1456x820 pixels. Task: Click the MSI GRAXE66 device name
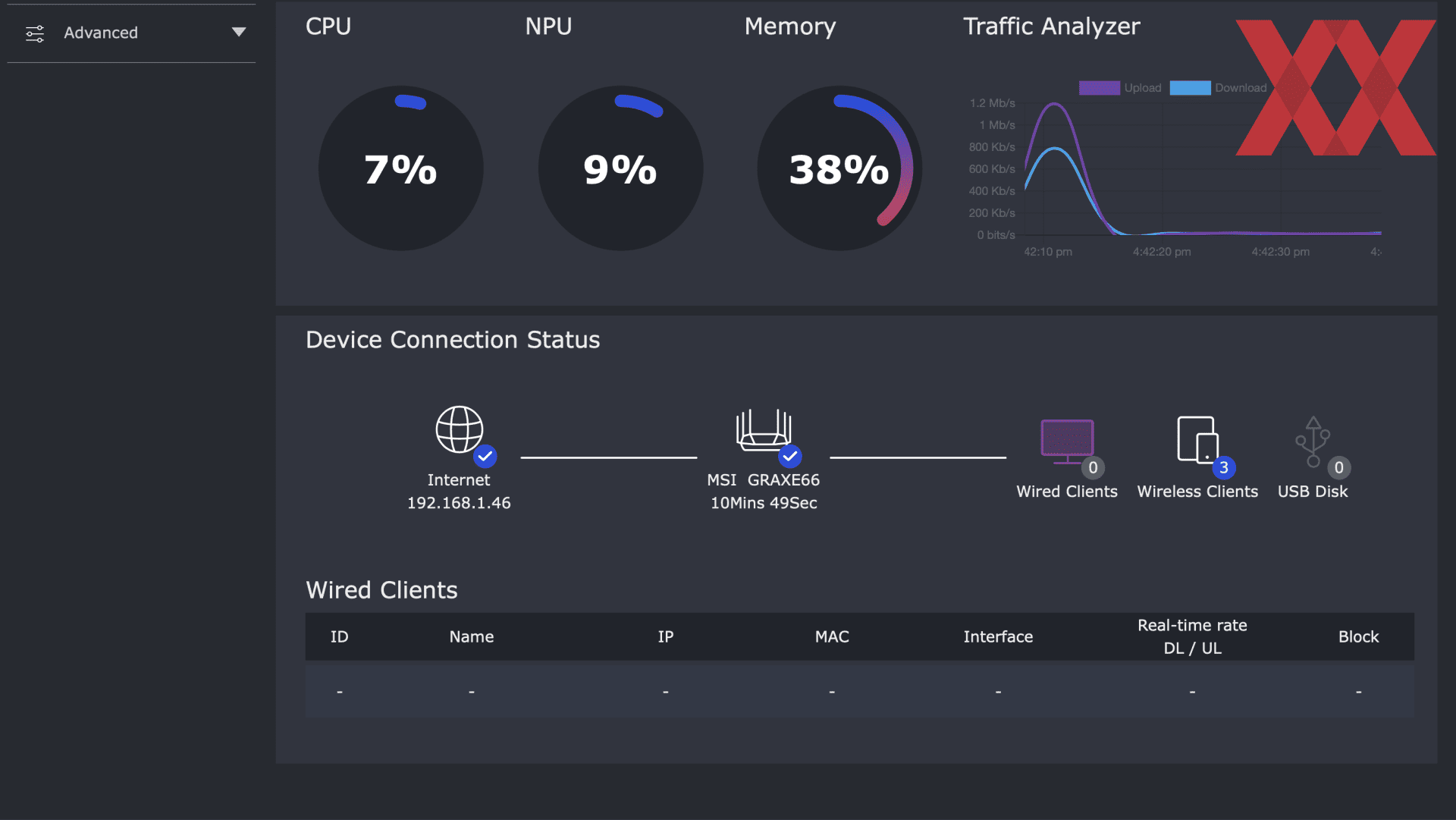pos(763,480)
